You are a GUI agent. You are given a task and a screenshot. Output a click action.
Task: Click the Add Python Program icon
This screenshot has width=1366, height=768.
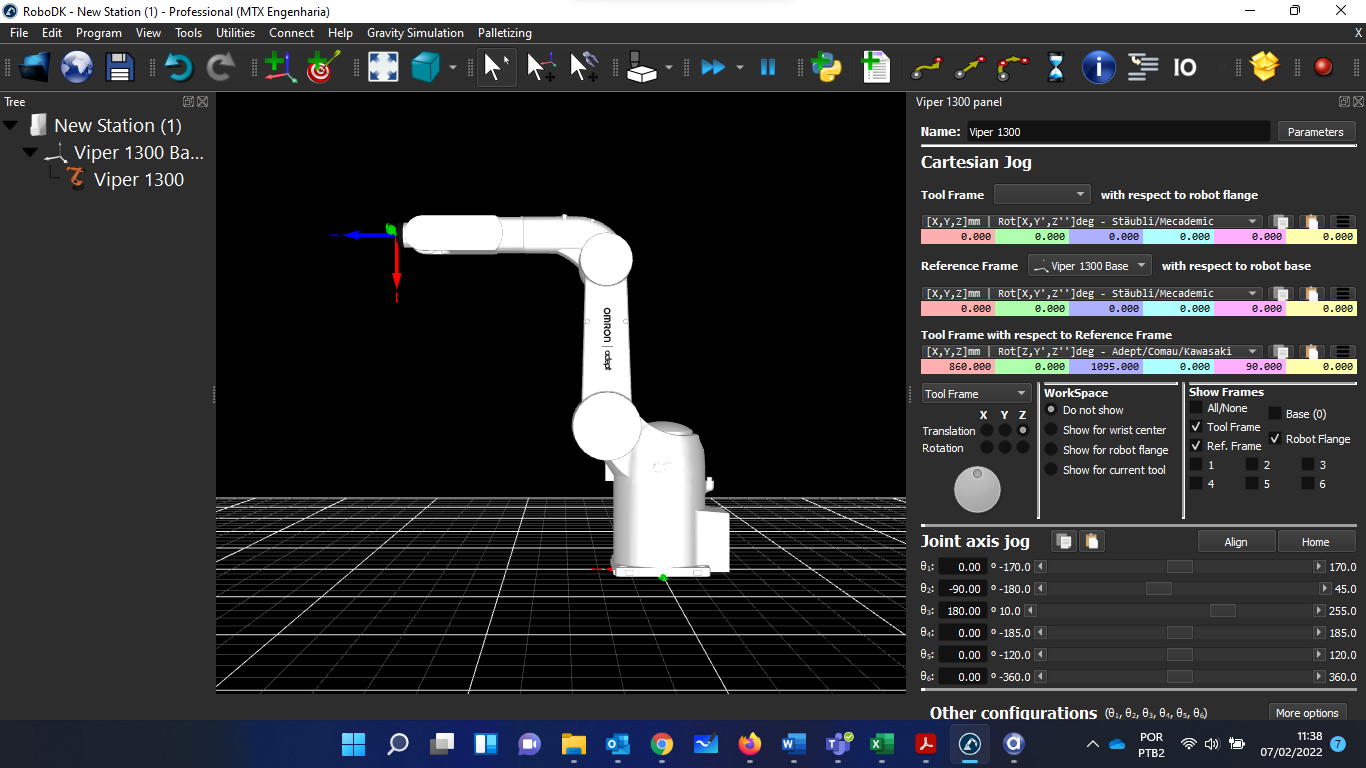point(826,68)
